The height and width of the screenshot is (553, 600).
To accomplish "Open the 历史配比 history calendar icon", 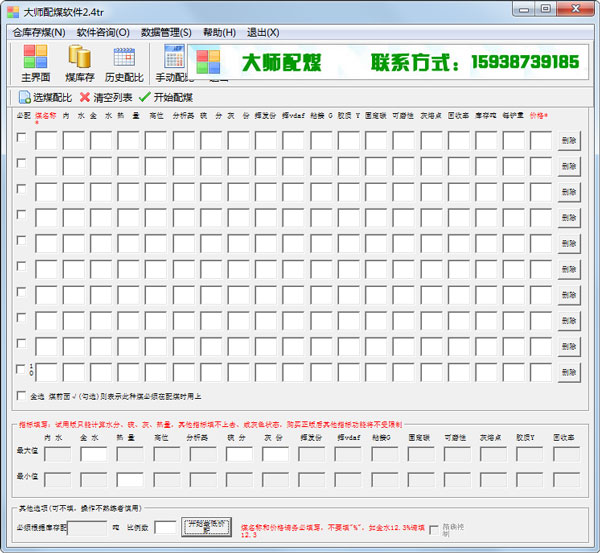I will coord(124,59).
